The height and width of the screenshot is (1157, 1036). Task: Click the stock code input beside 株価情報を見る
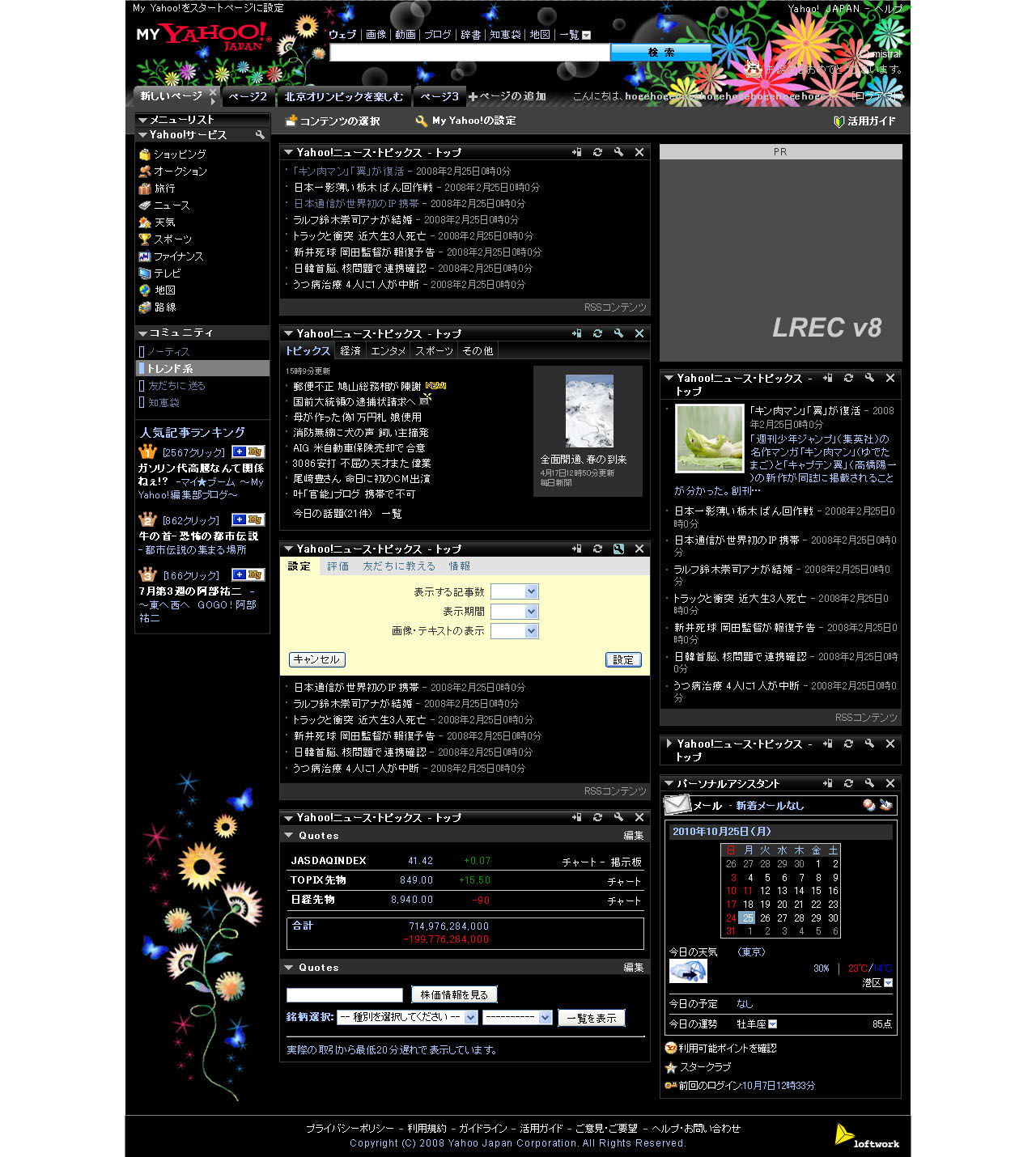tap(345, 995)
